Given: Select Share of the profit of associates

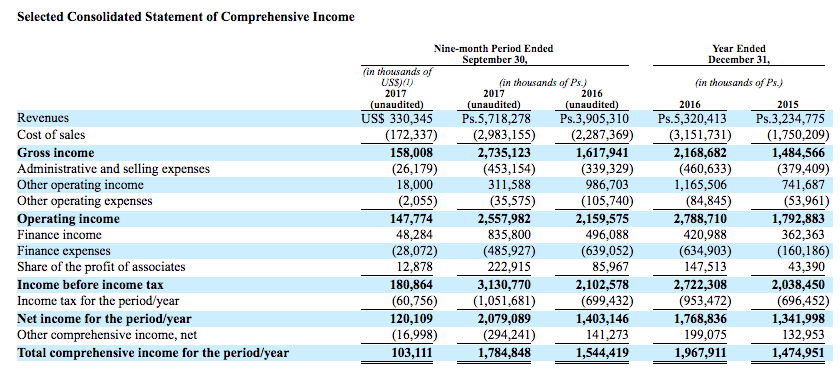Looking at the screenshot, I should point(101,267).
